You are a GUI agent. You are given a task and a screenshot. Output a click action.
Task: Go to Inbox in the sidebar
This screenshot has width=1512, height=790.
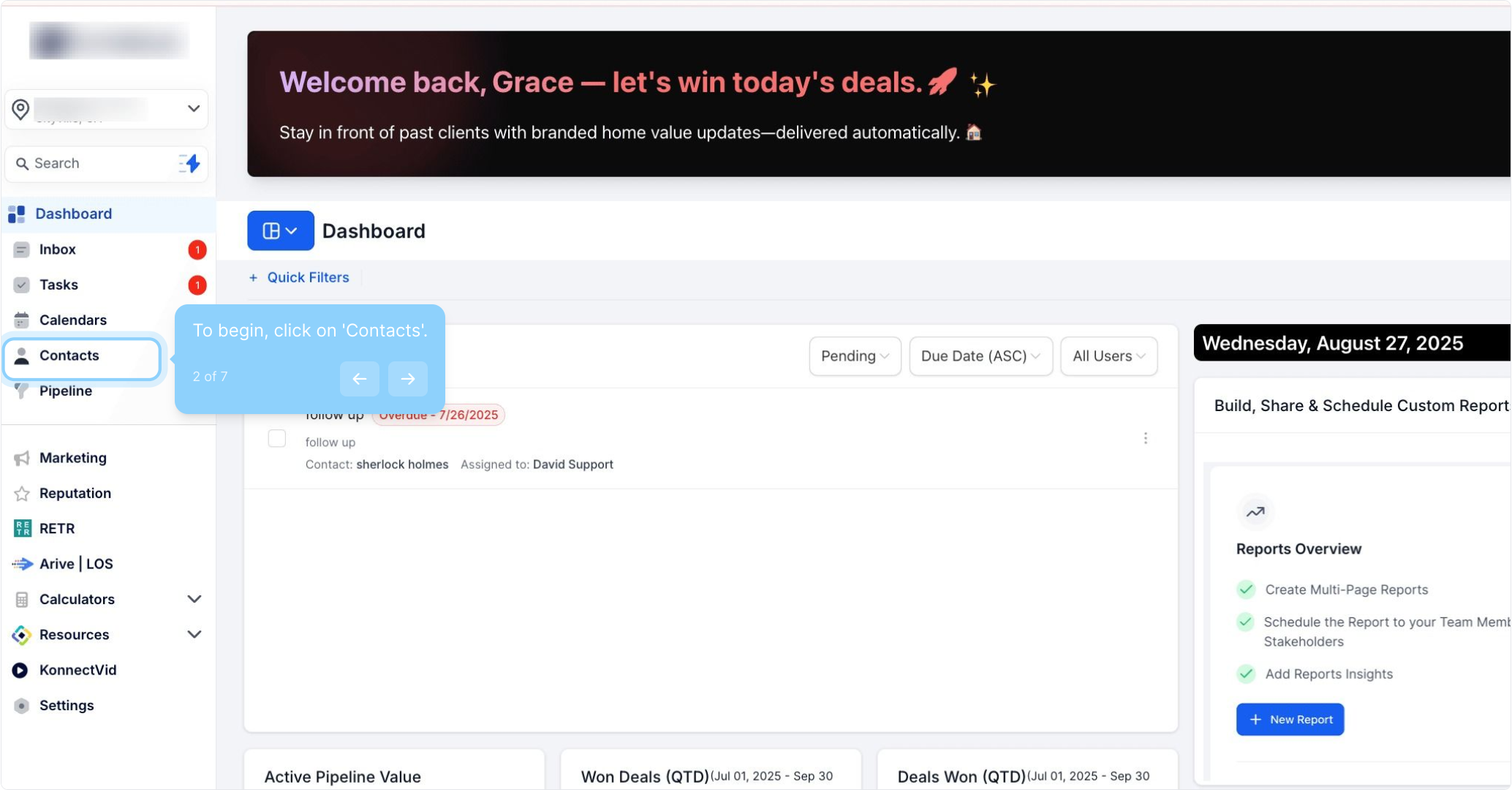57,249
